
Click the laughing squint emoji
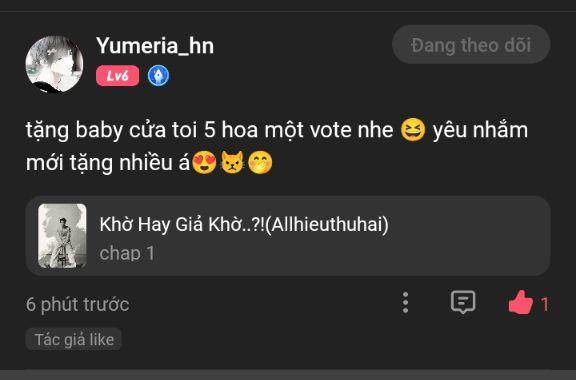pos(413,130)
